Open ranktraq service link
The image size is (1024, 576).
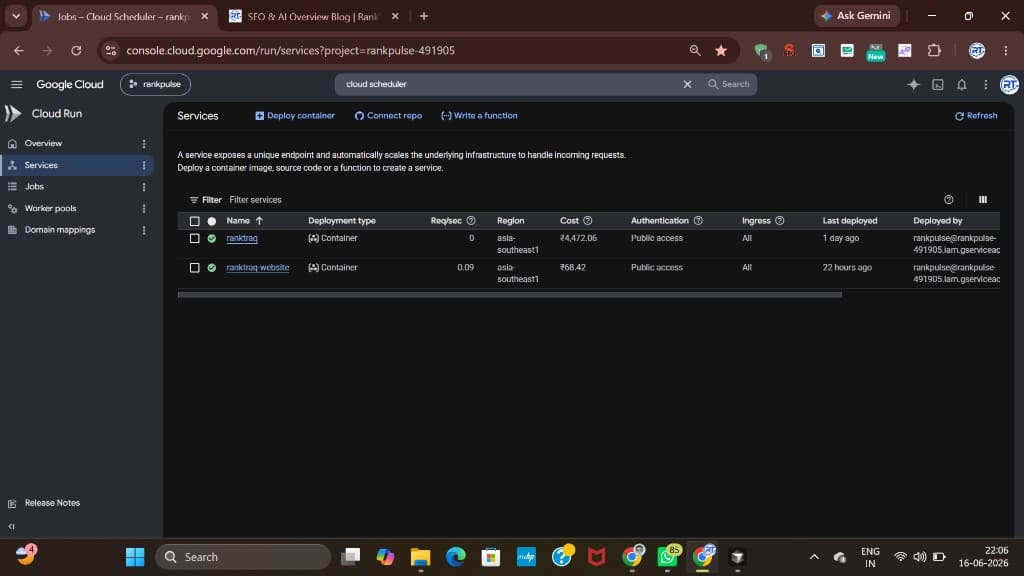coord(242,238)
